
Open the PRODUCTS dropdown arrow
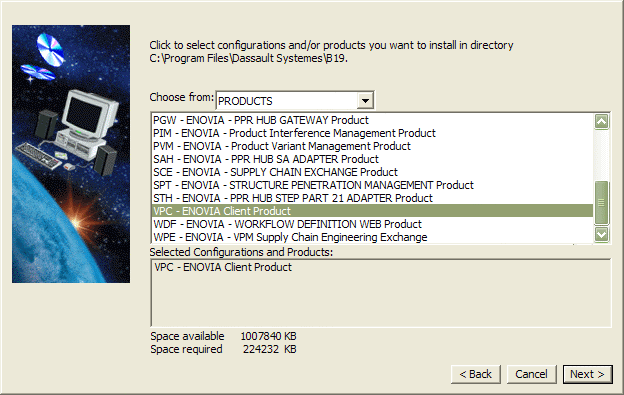tap(365, 101)
